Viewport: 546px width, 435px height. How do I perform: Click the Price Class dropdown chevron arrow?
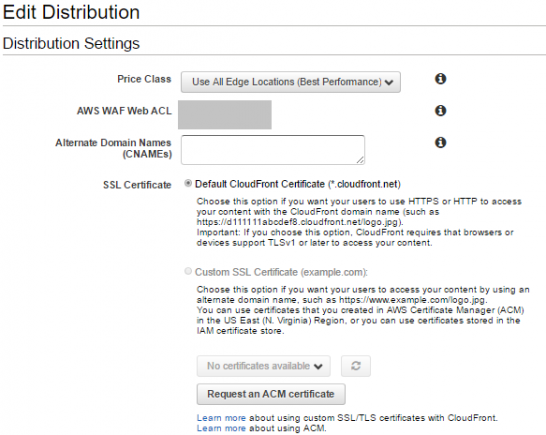click(x=389, y=83)
